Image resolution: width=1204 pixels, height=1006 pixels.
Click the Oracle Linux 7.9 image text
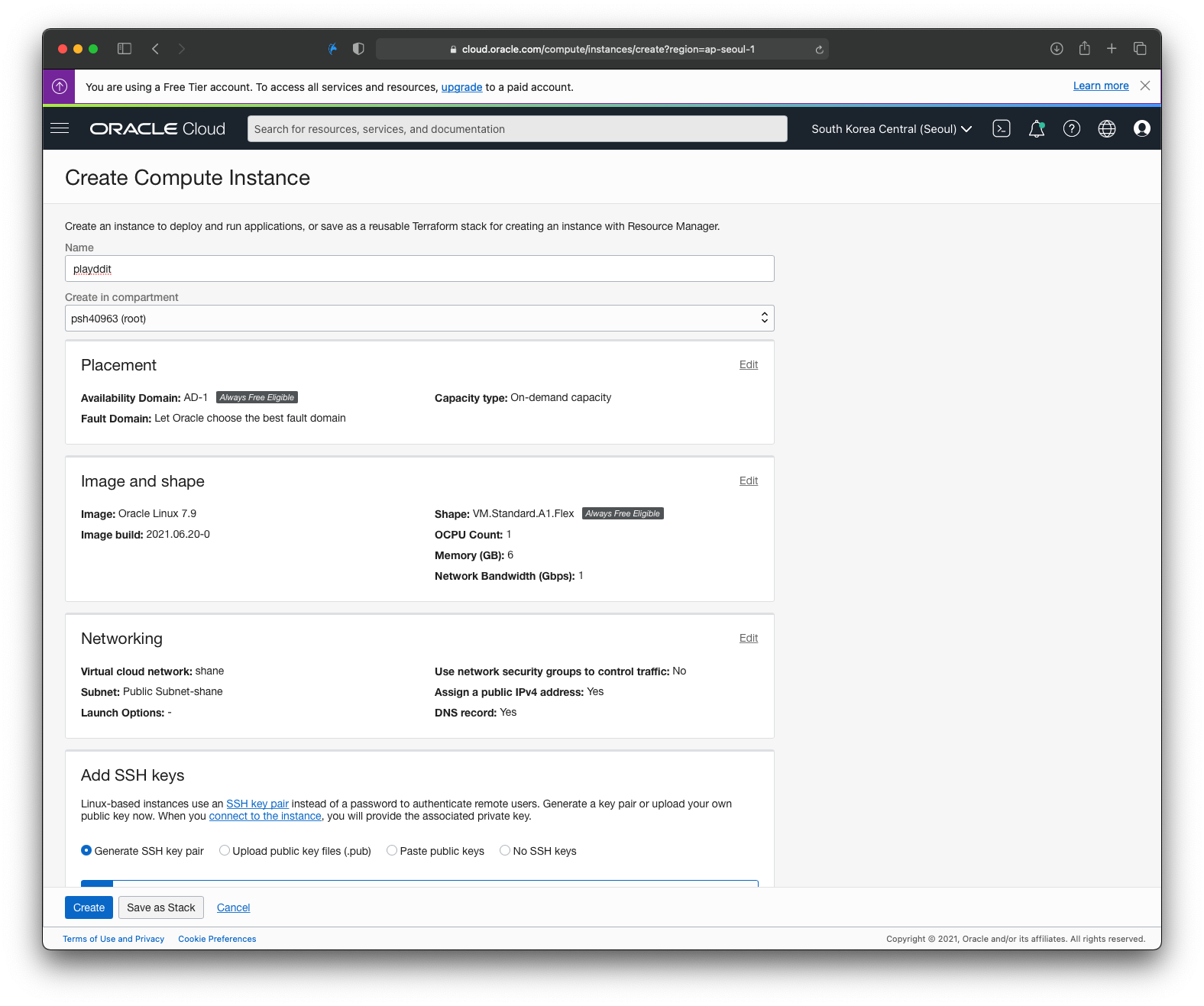(157, 513)
